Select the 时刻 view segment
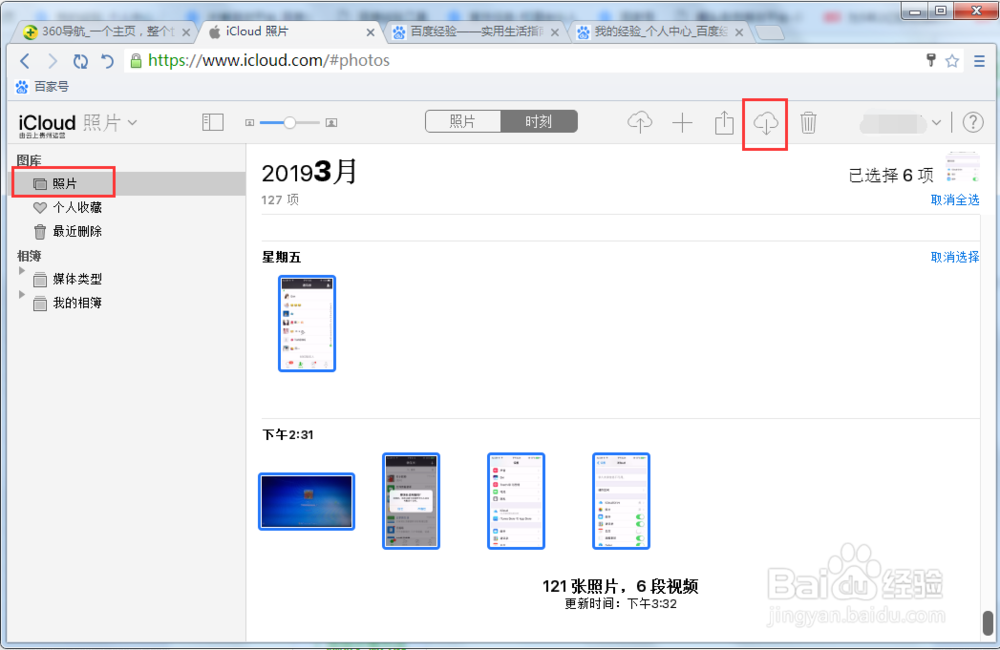Viewport: 1000px width, 650px height. pyautogui.click(x=539, y=121)
